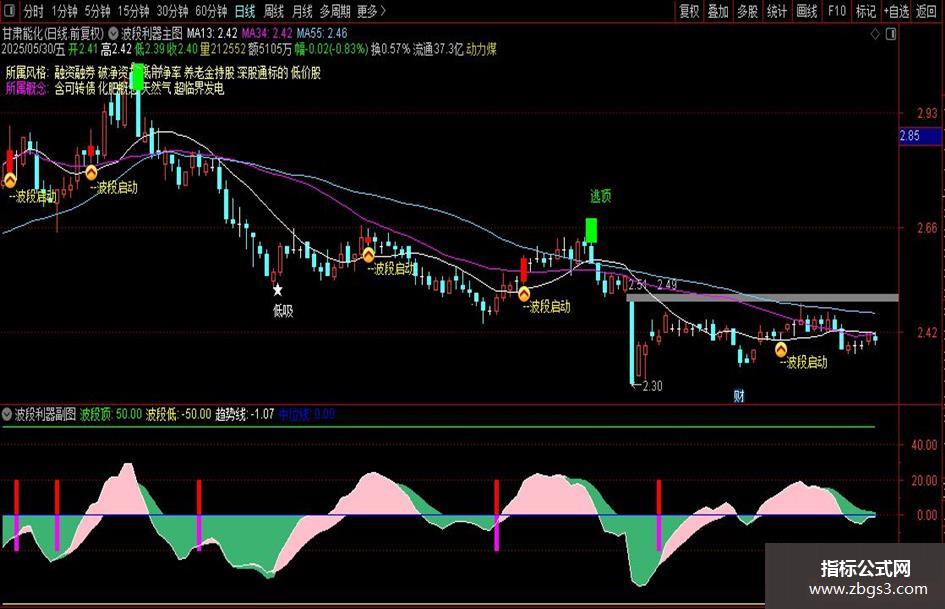The height and width of the screenshot is (609, 945).
Task: Activate the 画线 drawing tool
Action: [x=806, y=11]
